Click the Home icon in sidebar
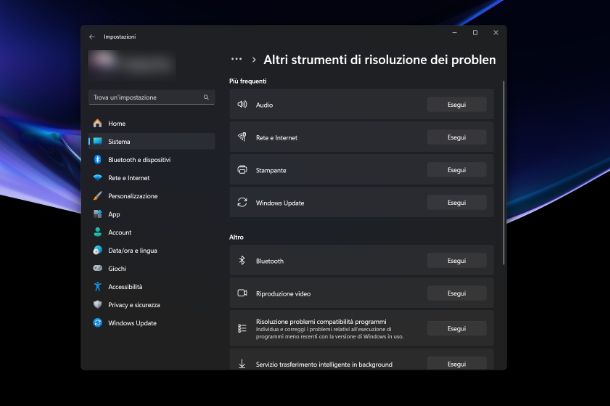Image resolution: width=610 pixels, height=406 pixels. click(x=97, y=123)
